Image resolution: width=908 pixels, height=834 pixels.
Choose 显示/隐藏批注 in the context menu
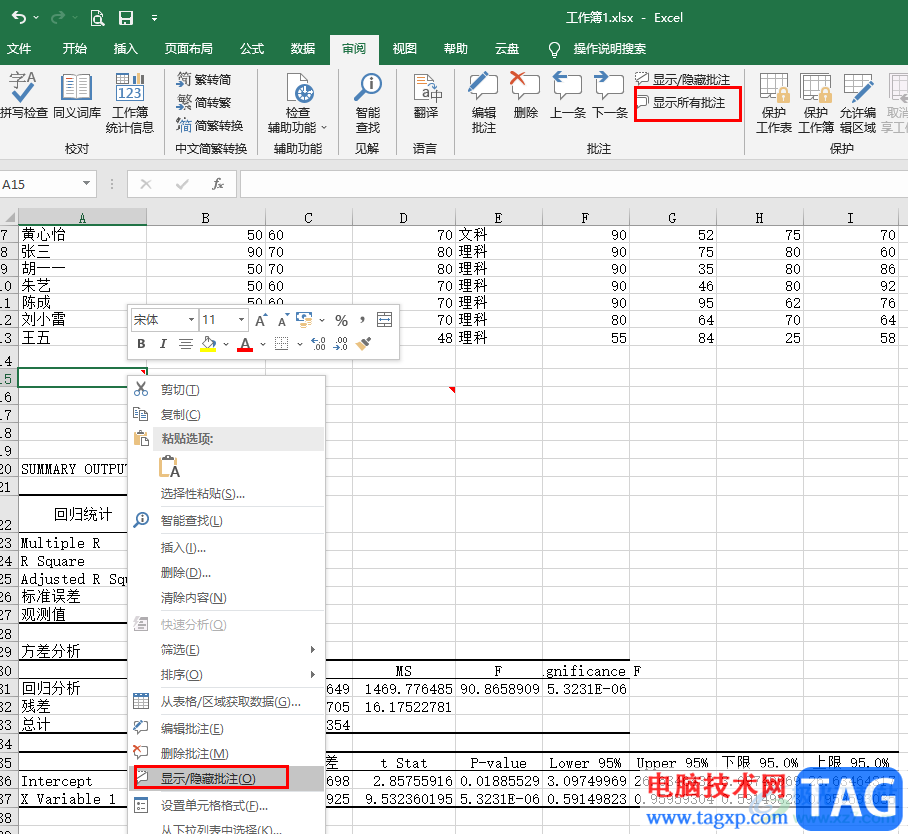(226, 779)
